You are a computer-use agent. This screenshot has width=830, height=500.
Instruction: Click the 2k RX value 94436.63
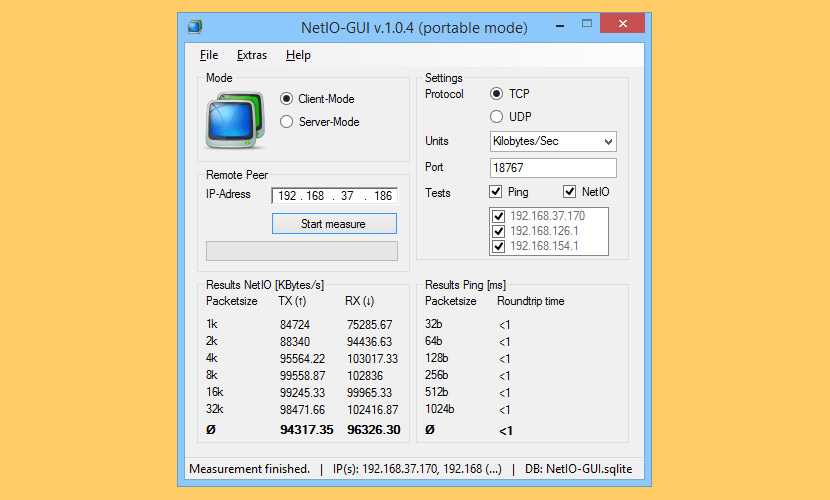click(369, 342)
